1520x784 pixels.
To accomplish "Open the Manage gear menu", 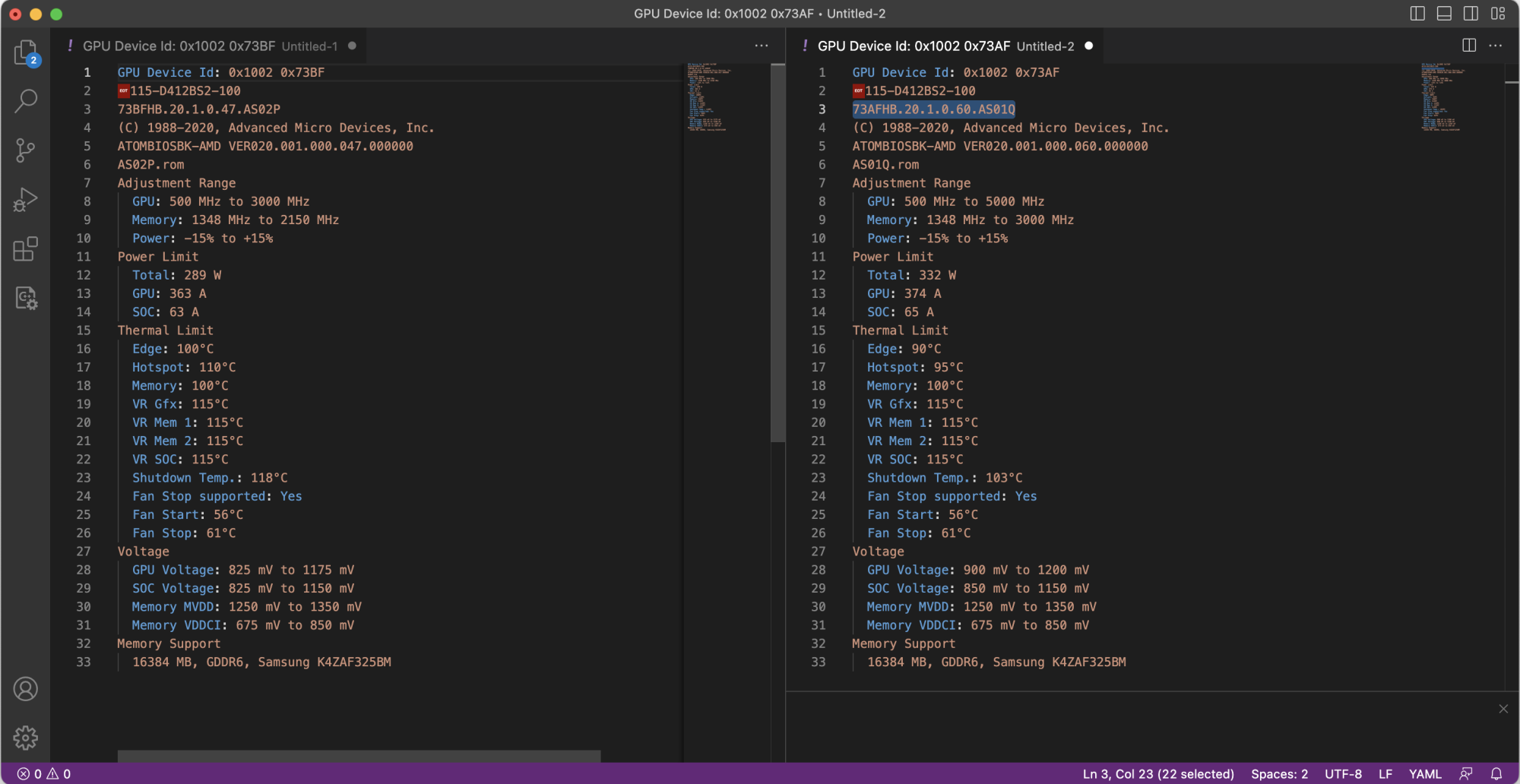I will point(26,737).
